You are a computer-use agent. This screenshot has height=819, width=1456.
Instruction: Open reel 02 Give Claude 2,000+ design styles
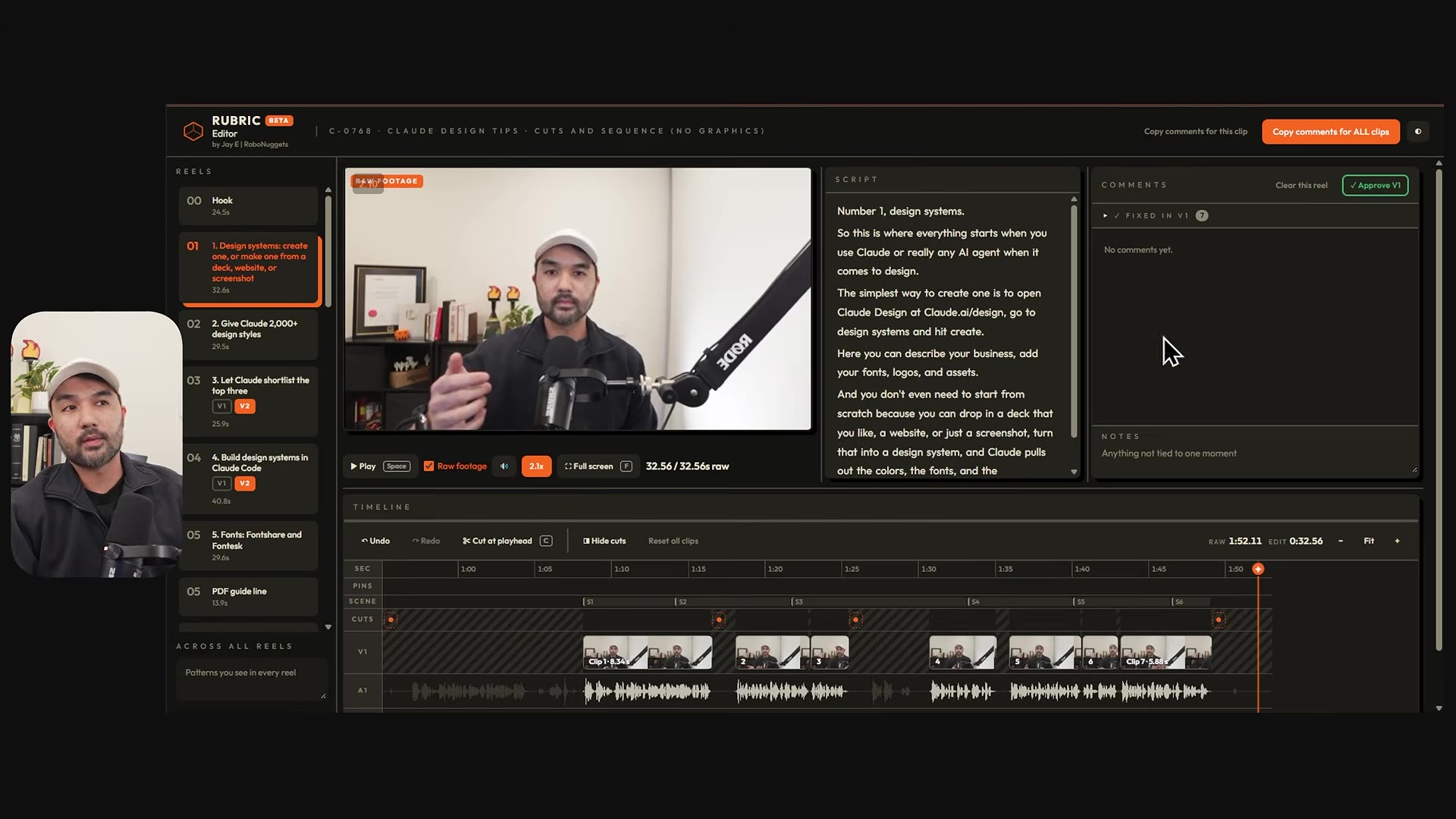(x=248, y=334)
